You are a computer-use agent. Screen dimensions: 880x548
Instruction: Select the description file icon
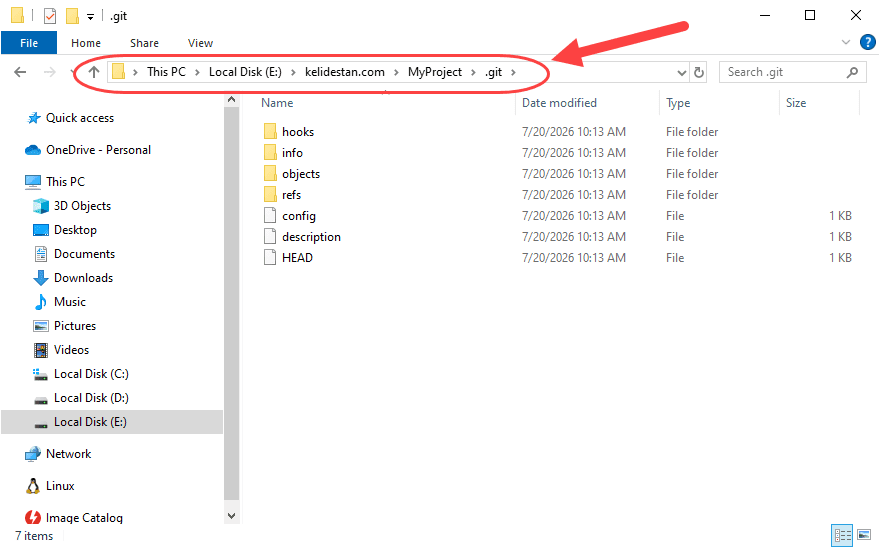270,236
